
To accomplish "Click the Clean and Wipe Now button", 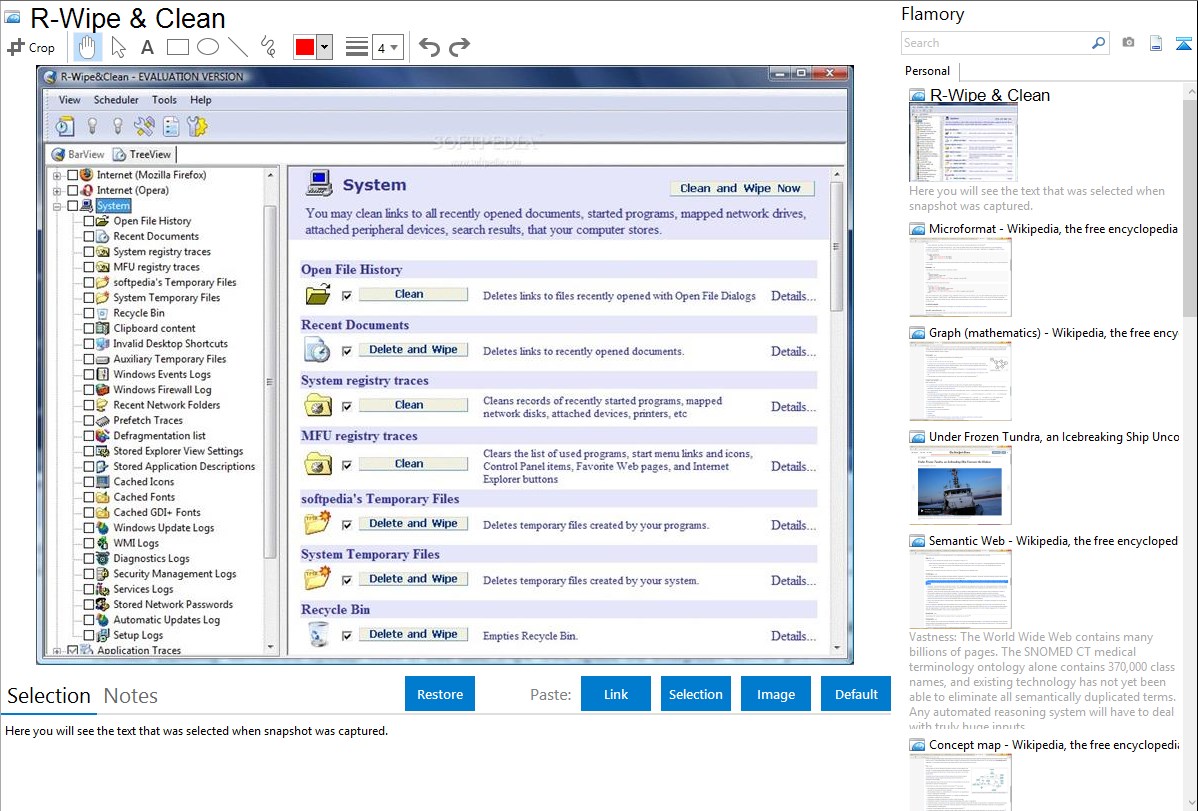I will coord(740,188).
